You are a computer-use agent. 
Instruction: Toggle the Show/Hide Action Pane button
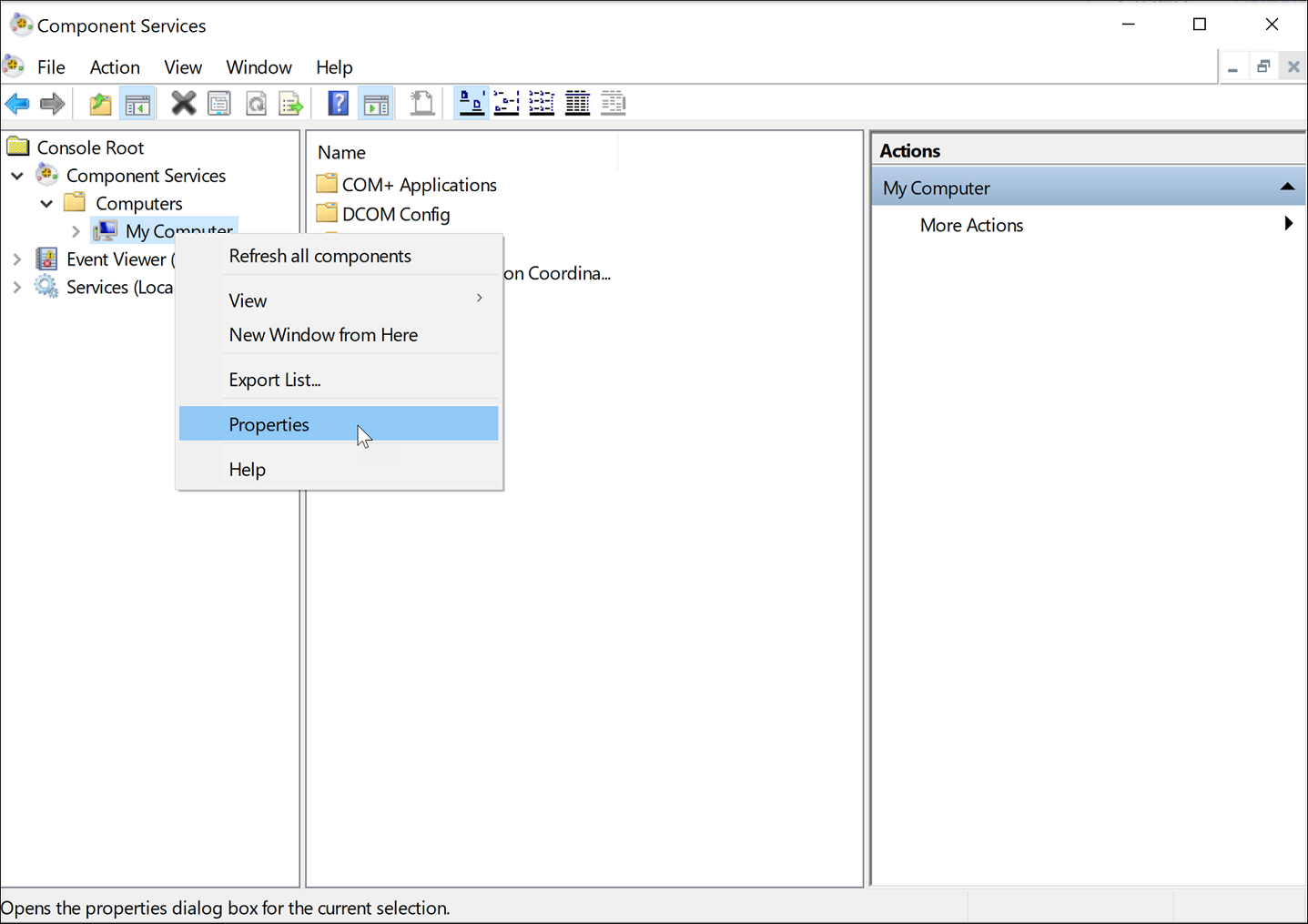pos(376,104)
